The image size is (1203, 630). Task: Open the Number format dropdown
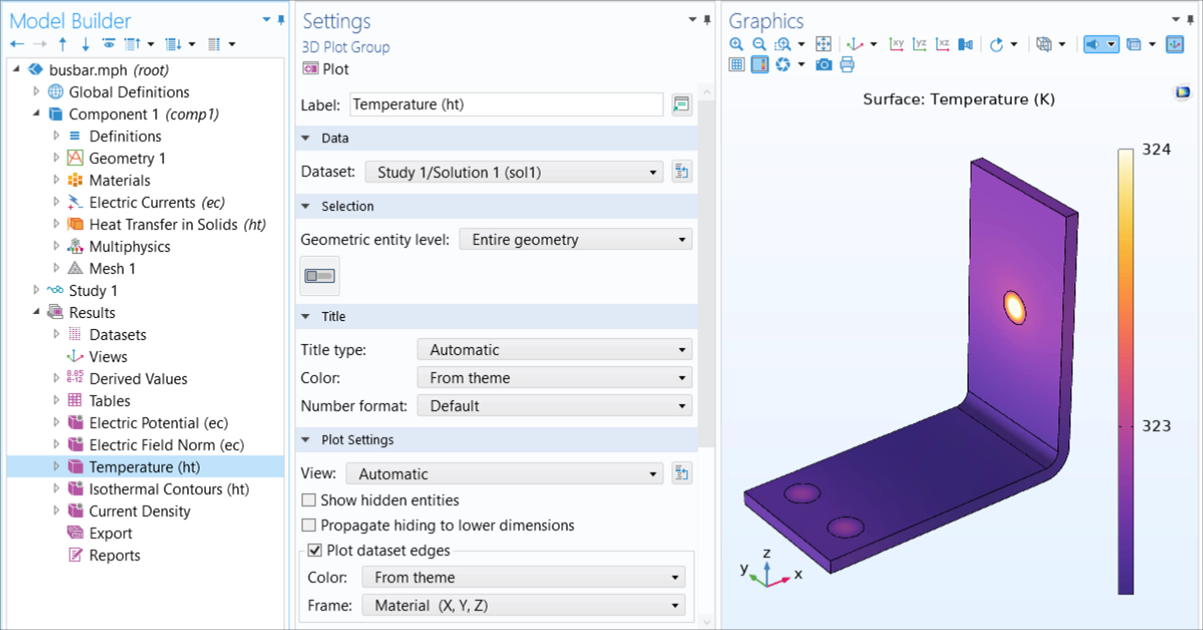[554, 405]
